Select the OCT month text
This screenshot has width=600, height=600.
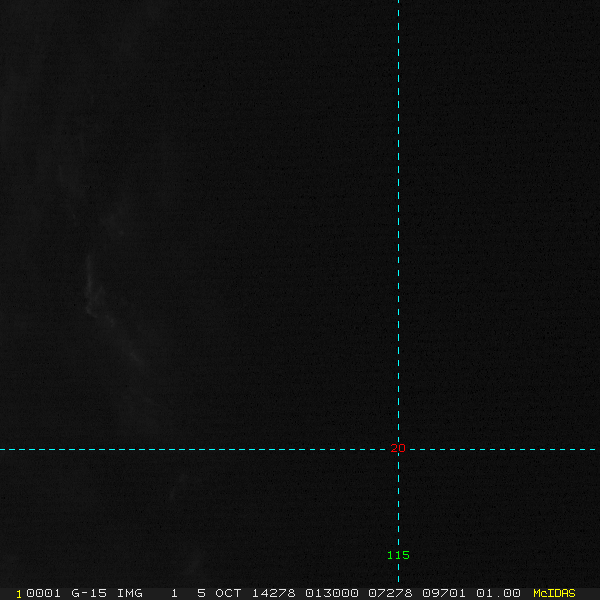[x=228, y=593]
